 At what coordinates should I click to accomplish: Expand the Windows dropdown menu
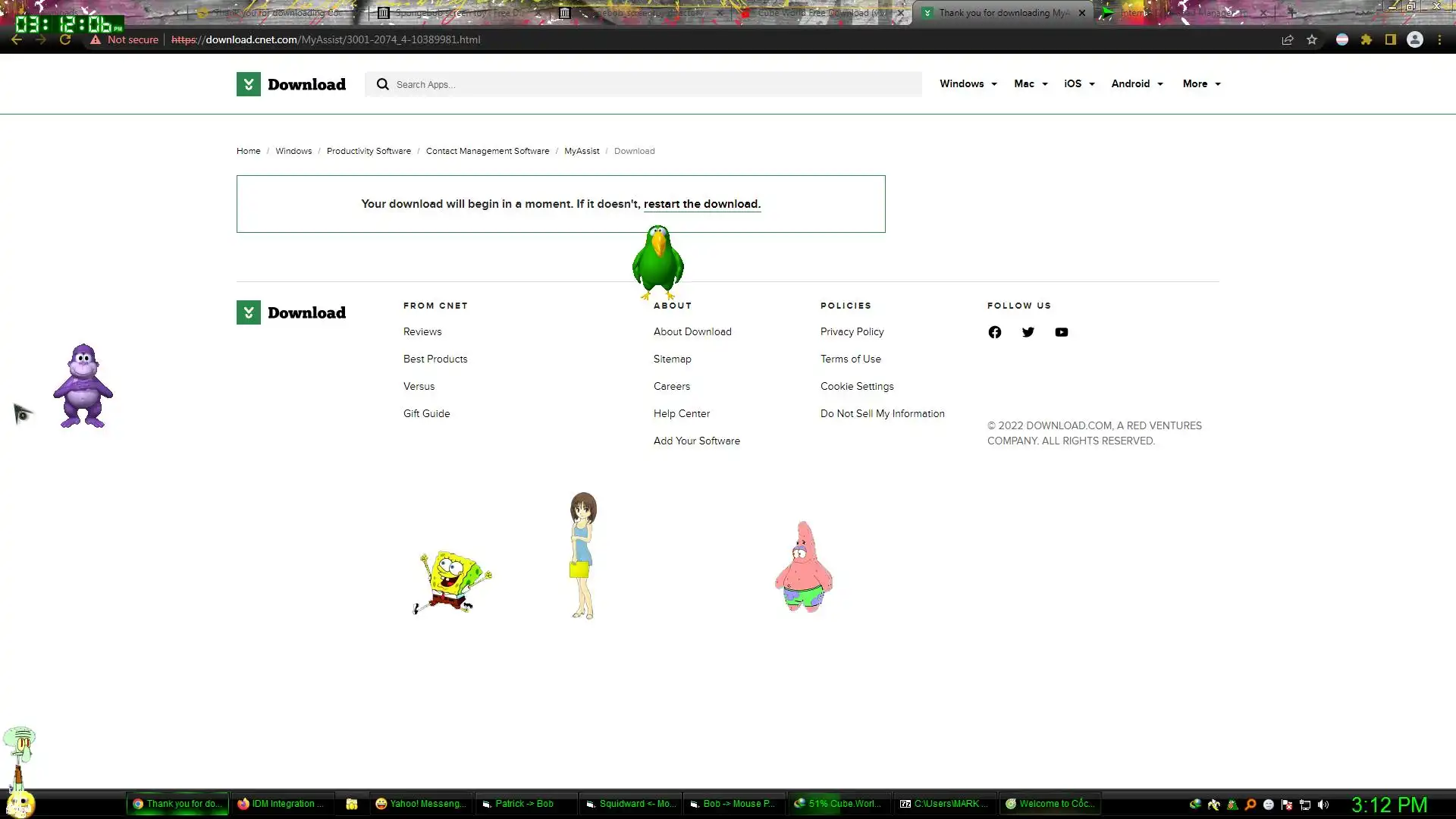pyautogui.click(x=968, y=84)
